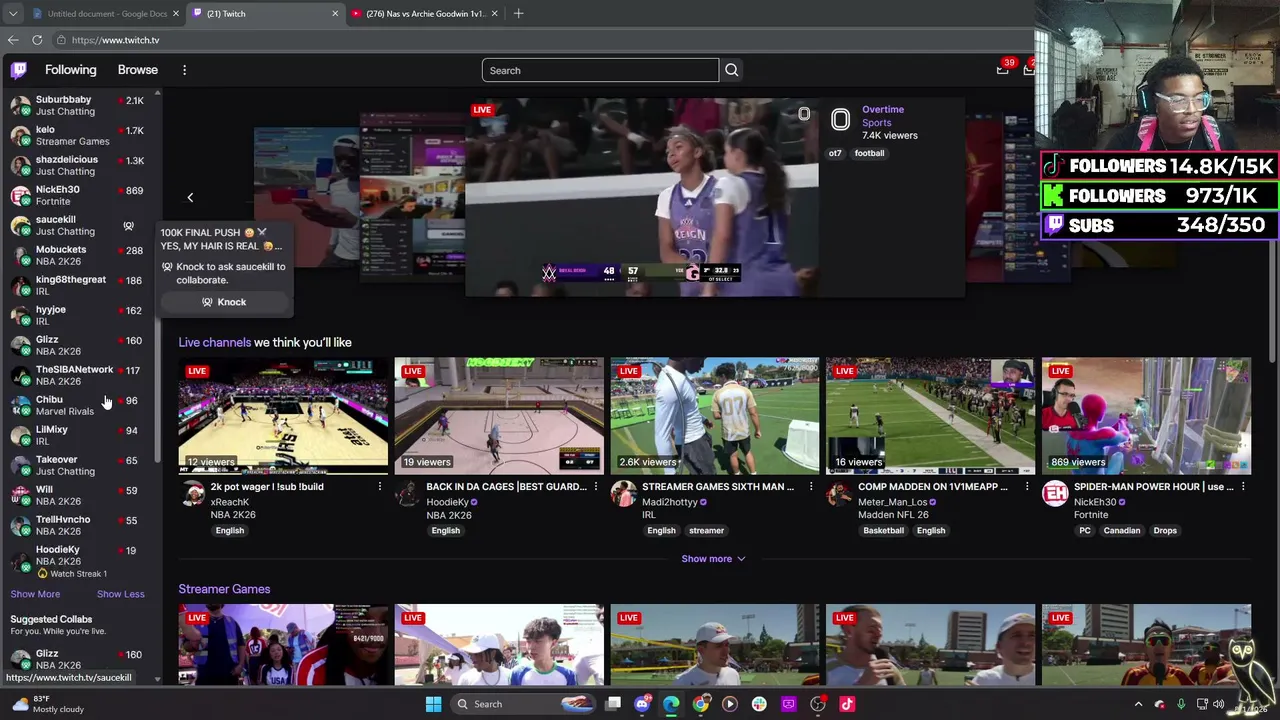Open Suburbbaby channel in the sidebar
This screenshot has height=720, width=1280.
tap(78, 105)
